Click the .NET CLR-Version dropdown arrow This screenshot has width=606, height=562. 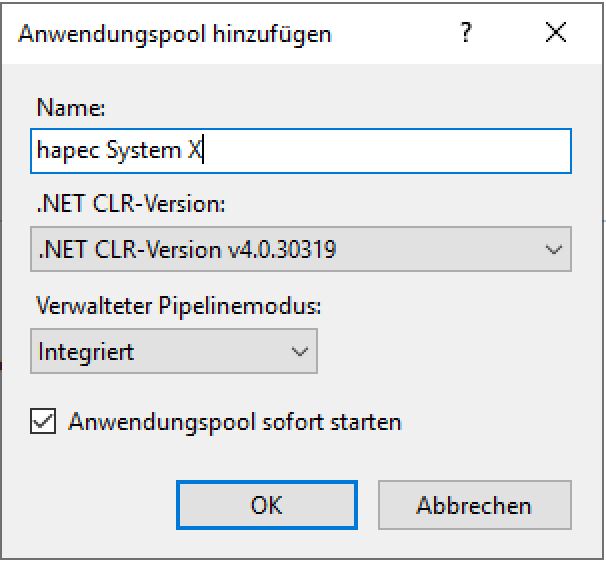[554, 249]
